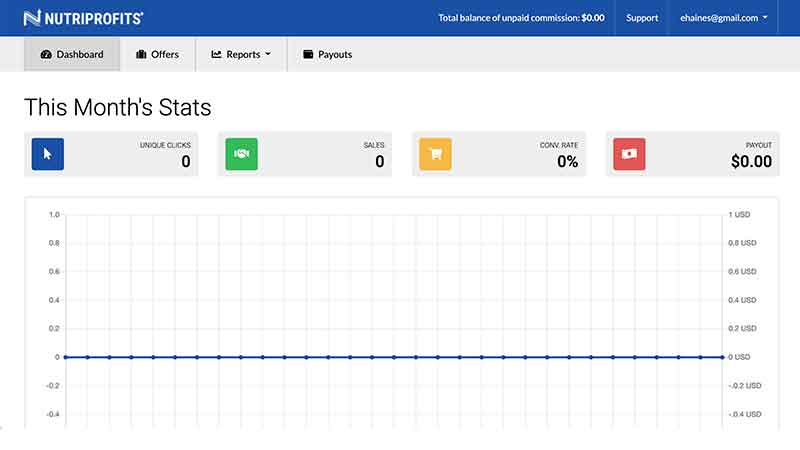The width and height of the screenshot is (800, 450).
Task: Click the Offers briefcase icon
Action: pos(141,54)
